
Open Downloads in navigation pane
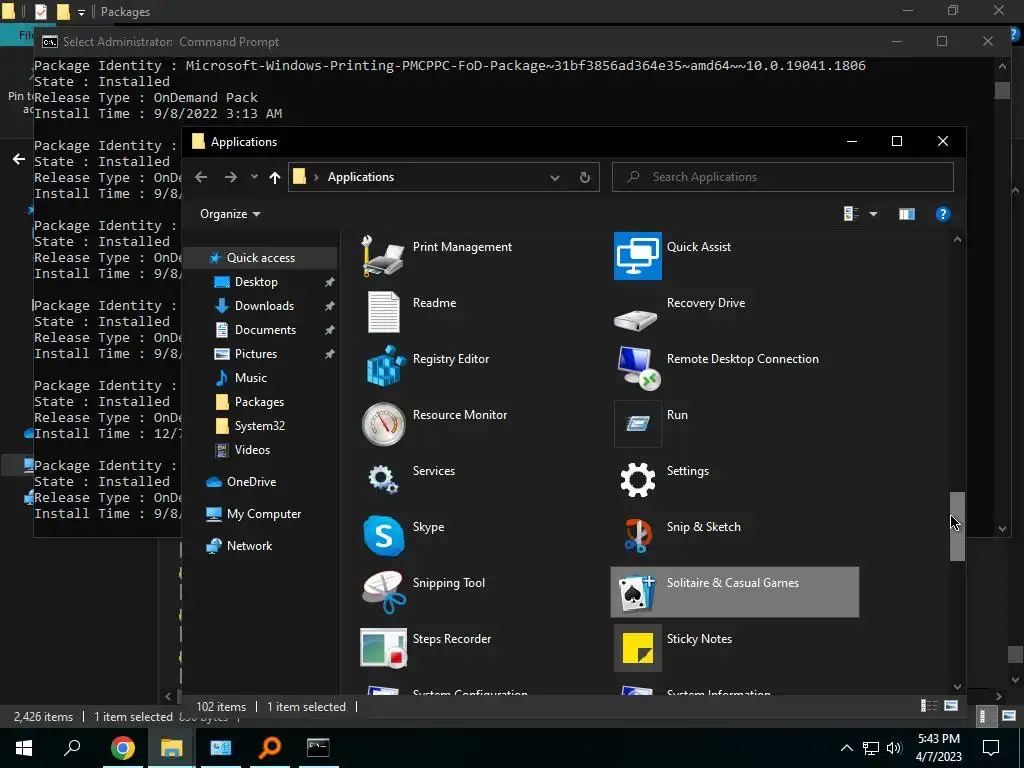[264, 306]
